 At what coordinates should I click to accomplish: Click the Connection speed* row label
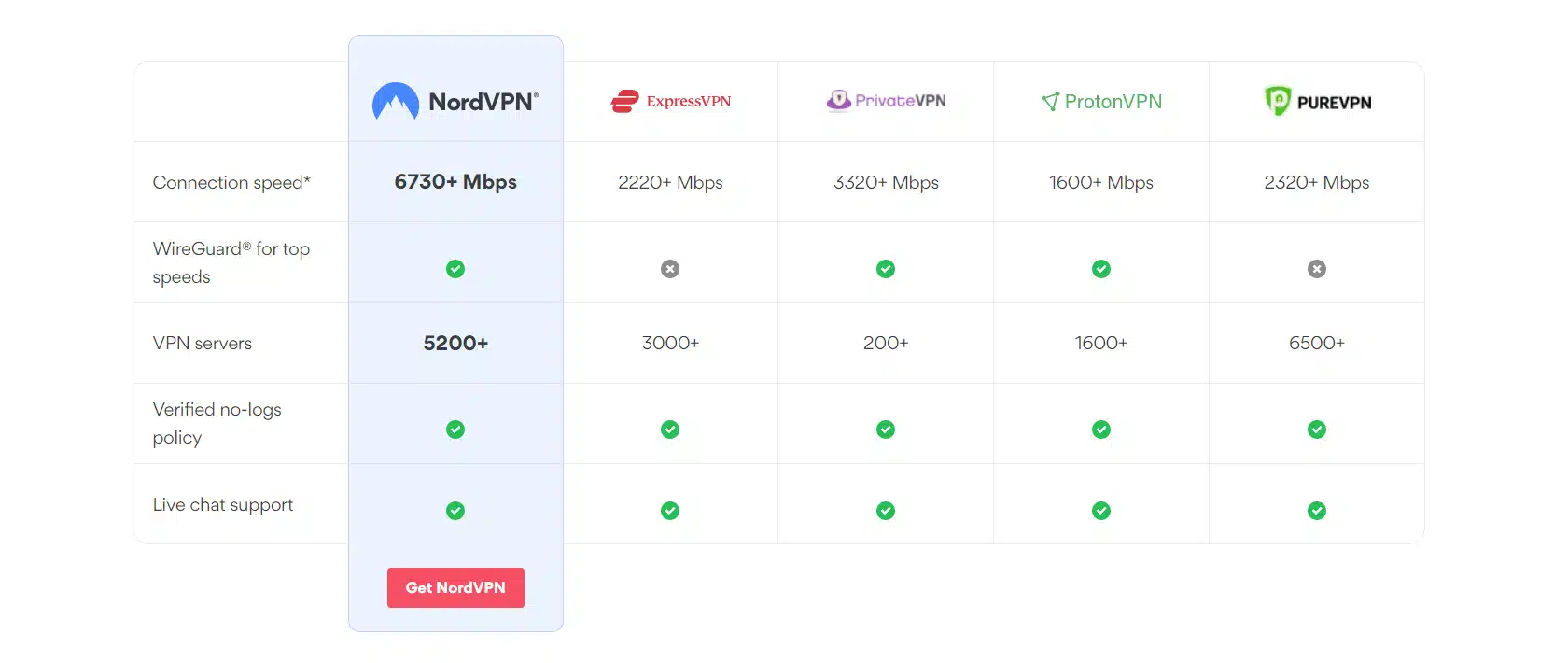tap(231, 182)
